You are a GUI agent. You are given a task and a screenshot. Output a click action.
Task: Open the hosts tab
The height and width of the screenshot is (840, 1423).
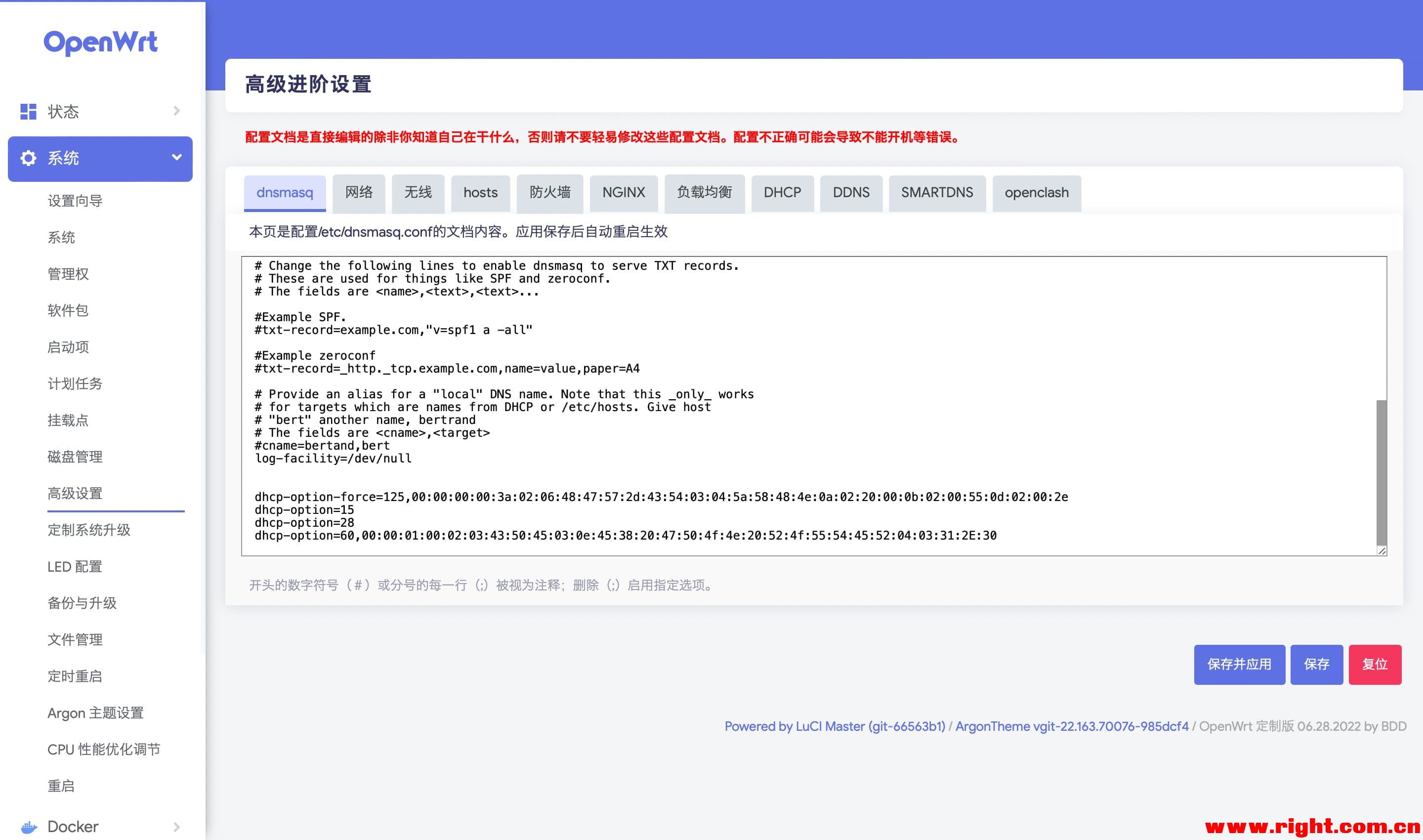[481, 193]
